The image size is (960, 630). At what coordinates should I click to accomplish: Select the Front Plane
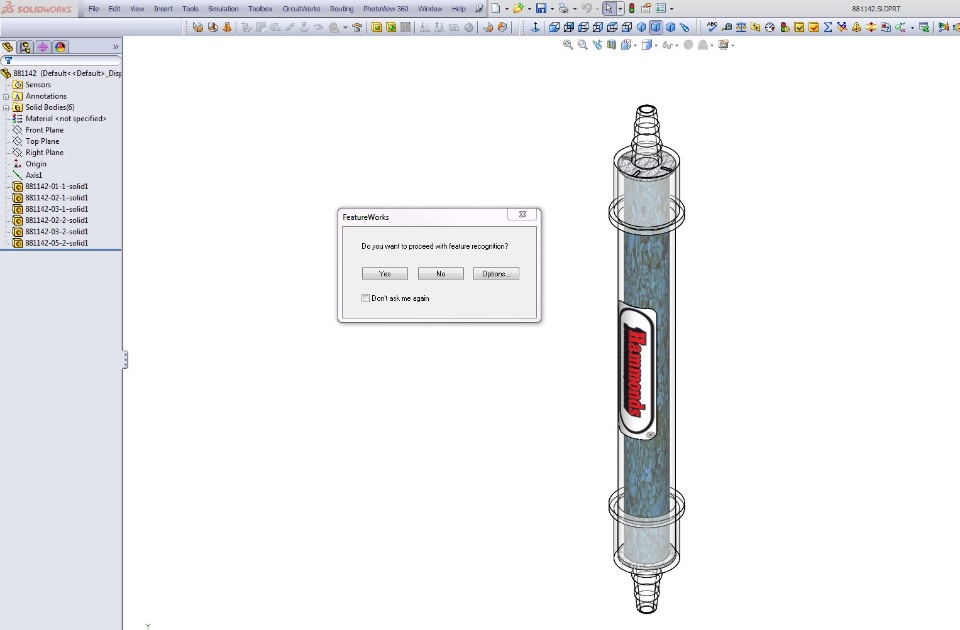(x=44, y=130)
